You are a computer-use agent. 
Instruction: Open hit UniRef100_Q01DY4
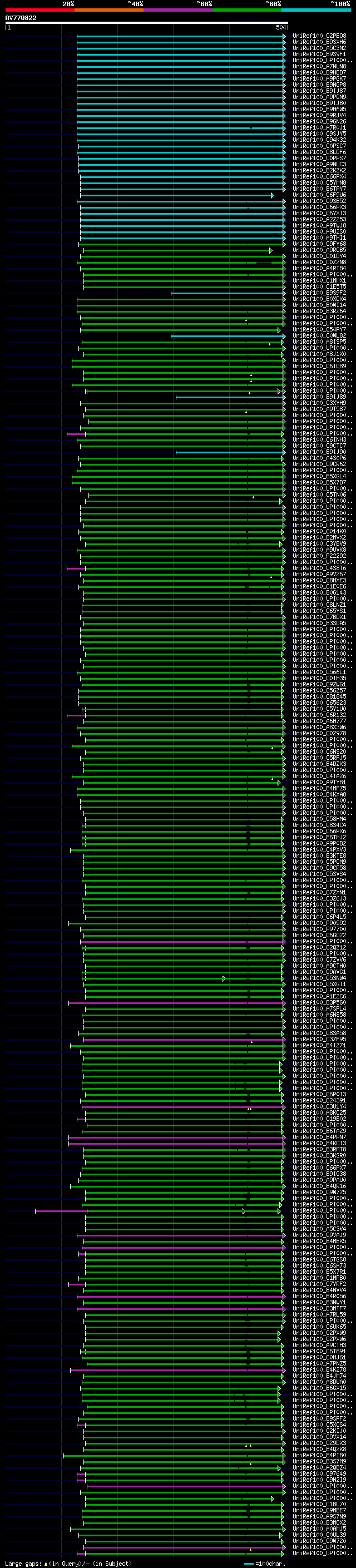pyautogui.click(x=319, y=256)
